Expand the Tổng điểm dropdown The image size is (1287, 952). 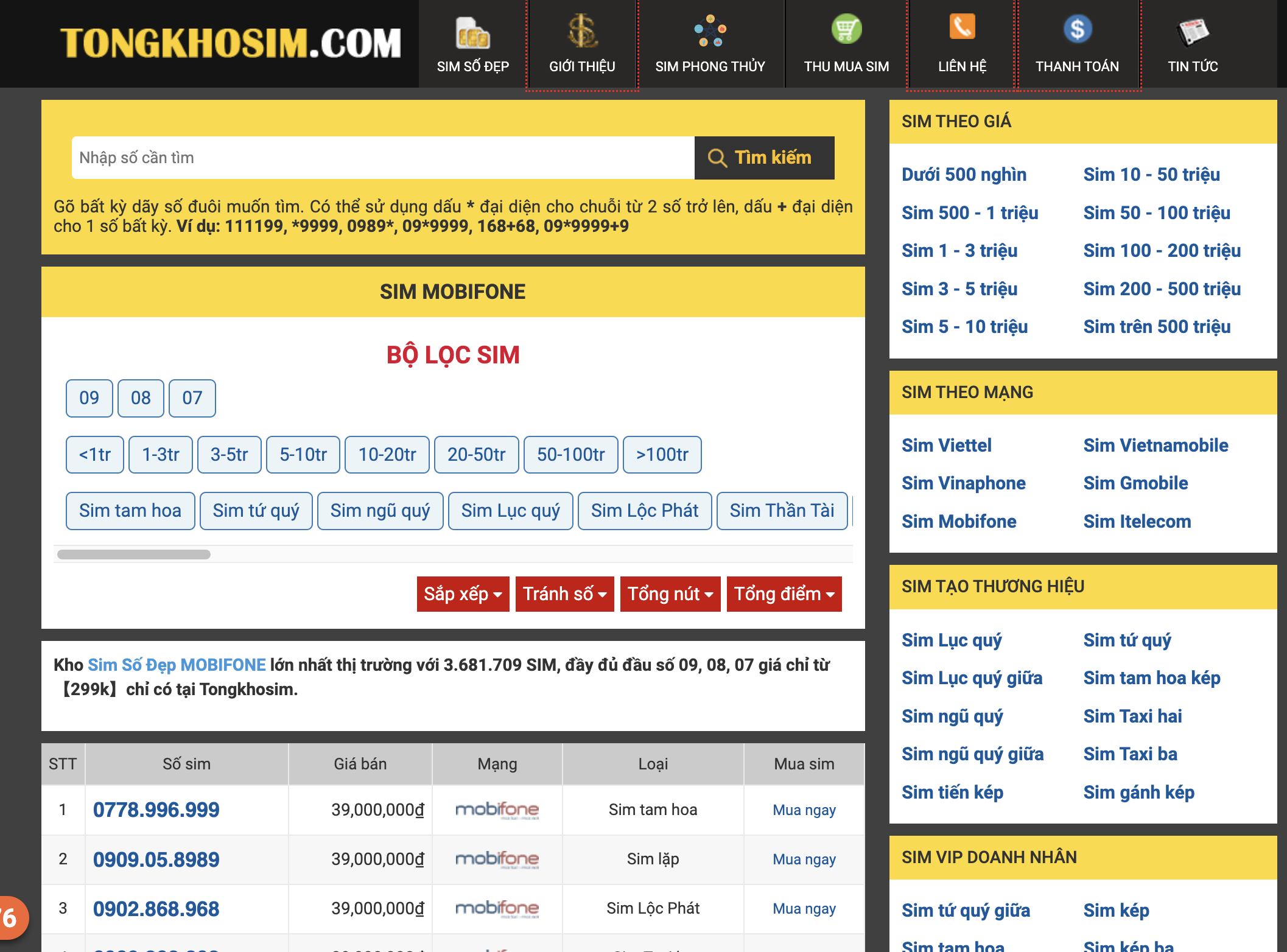[x=784, y=593]
